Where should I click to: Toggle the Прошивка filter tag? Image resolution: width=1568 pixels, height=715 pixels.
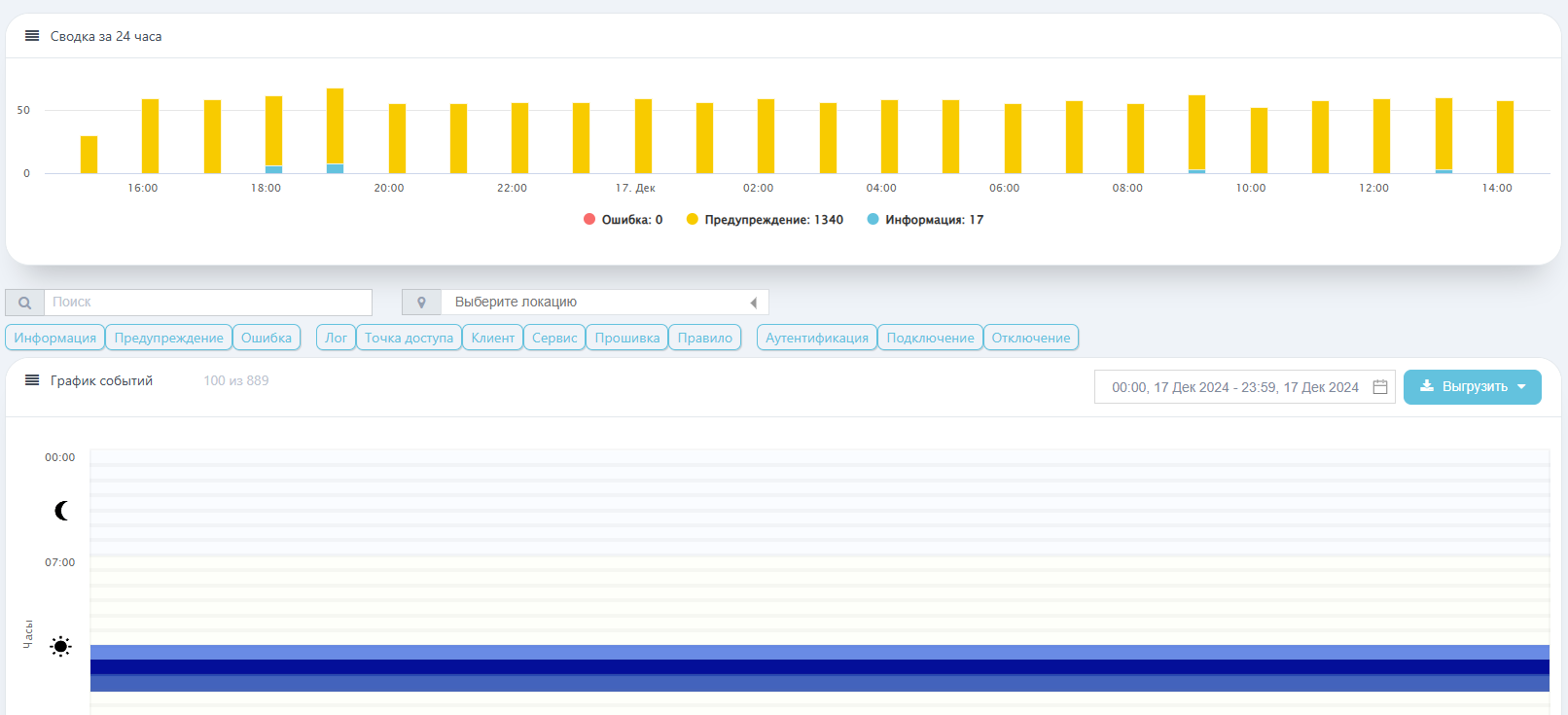coord(627,338)
